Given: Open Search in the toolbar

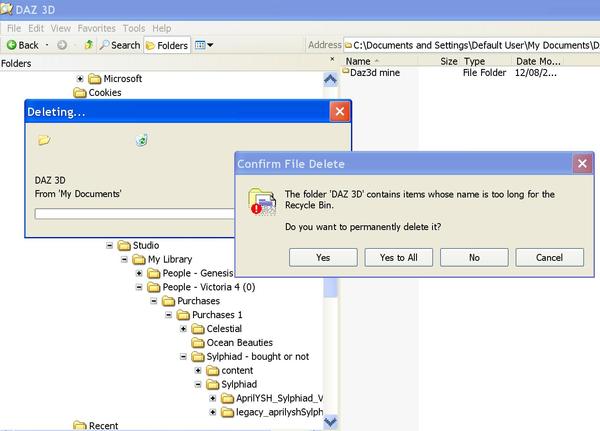Looking at the screenshot, I should pos(120,45).
